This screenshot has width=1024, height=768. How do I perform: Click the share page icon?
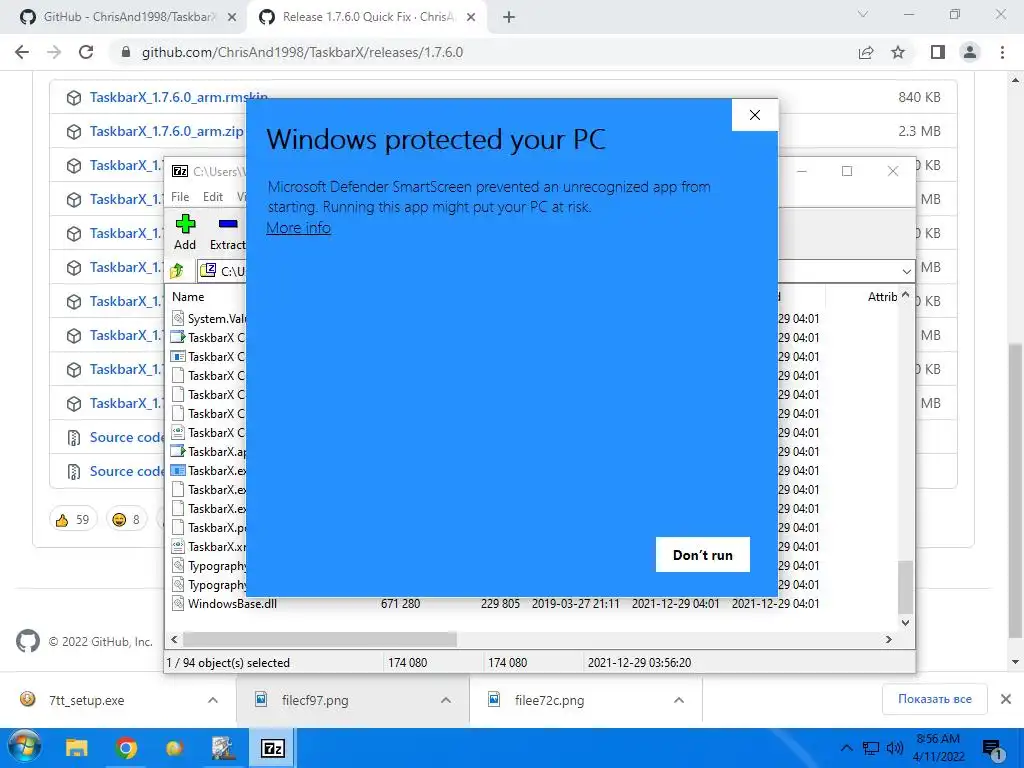click(866, 52)
